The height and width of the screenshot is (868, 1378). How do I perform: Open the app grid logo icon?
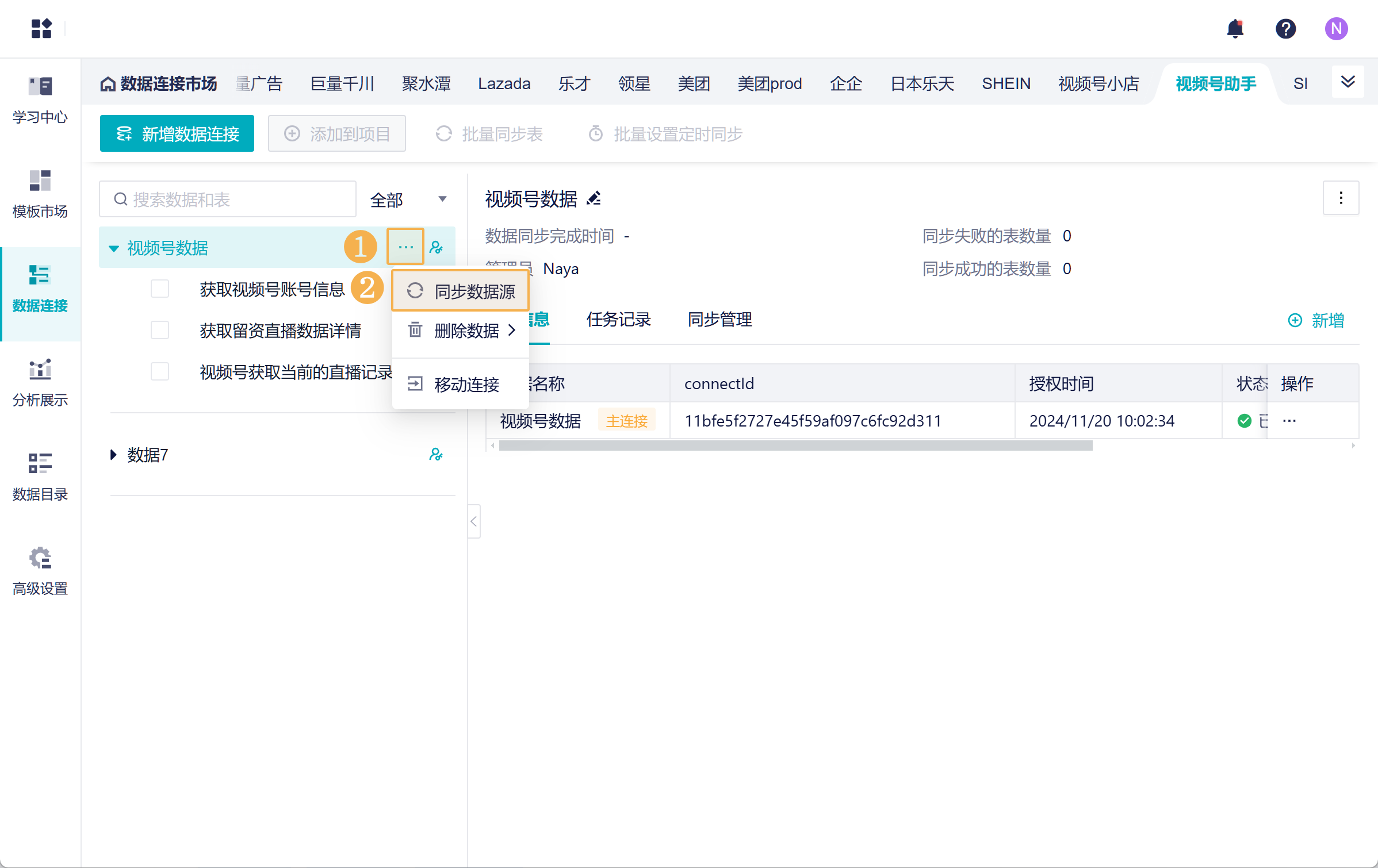coord(41,28)
